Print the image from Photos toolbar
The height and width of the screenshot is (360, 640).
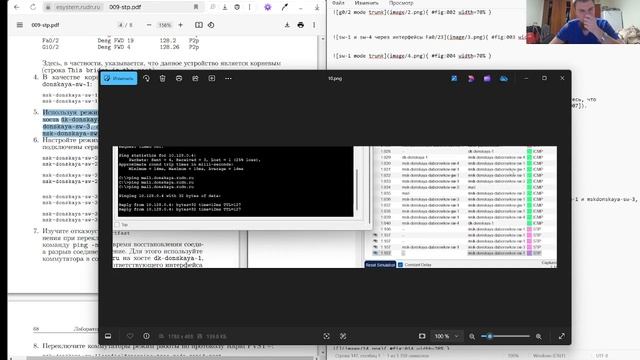(179, 78)
